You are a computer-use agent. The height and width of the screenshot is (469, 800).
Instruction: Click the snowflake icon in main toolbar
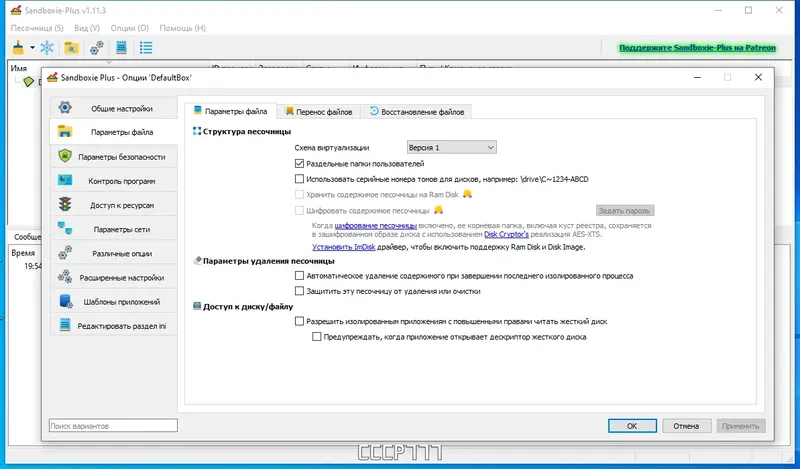47,47
